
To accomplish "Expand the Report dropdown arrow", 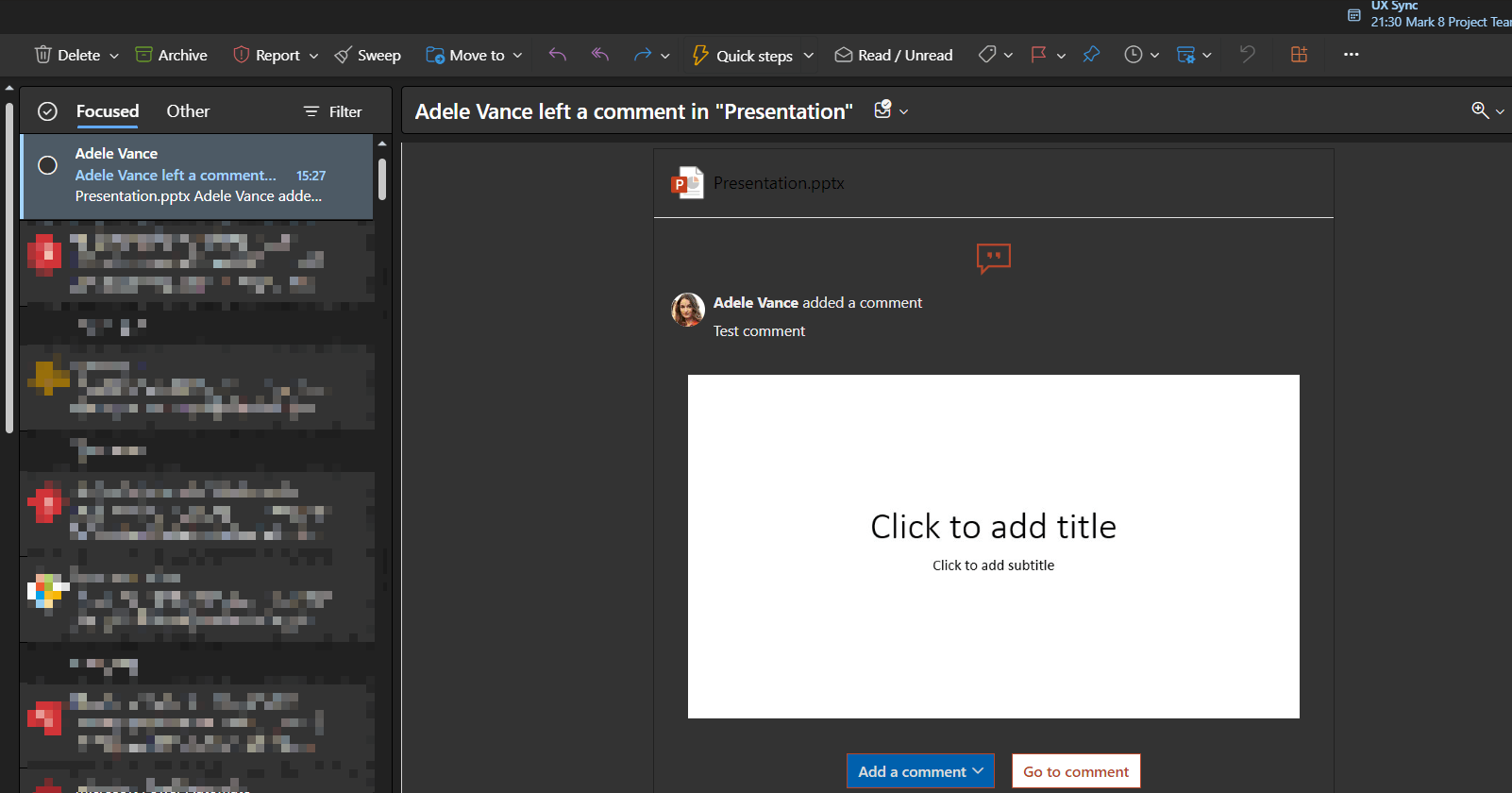I will [313, 56].
